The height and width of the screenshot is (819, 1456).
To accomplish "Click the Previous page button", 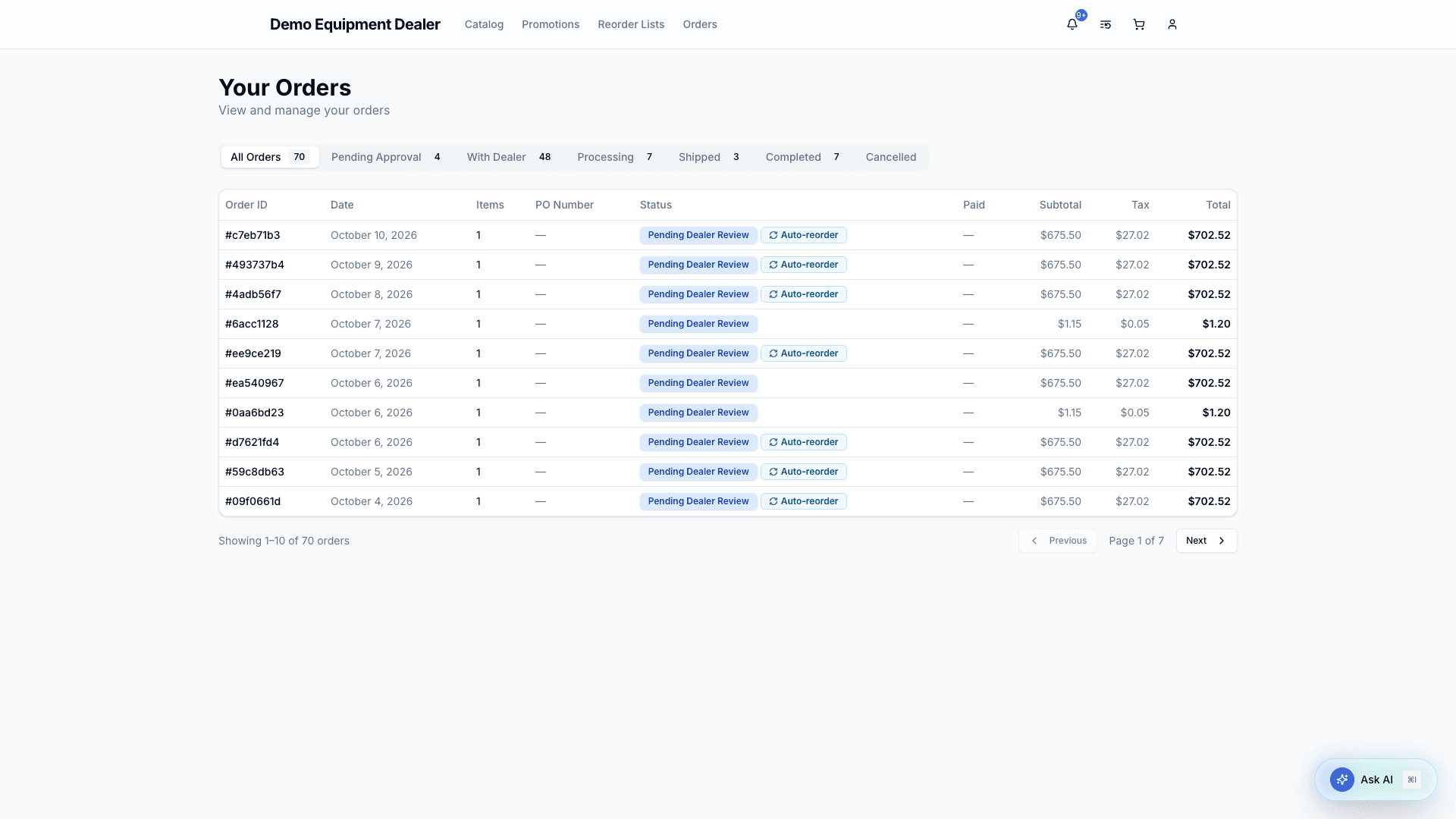I will pyautogui.click(x=1058, y=541).
